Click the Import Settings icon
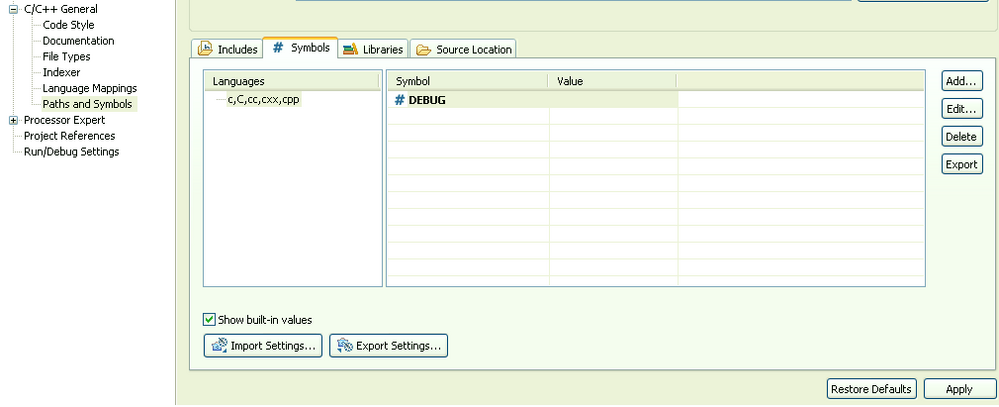 click(219, 346)
